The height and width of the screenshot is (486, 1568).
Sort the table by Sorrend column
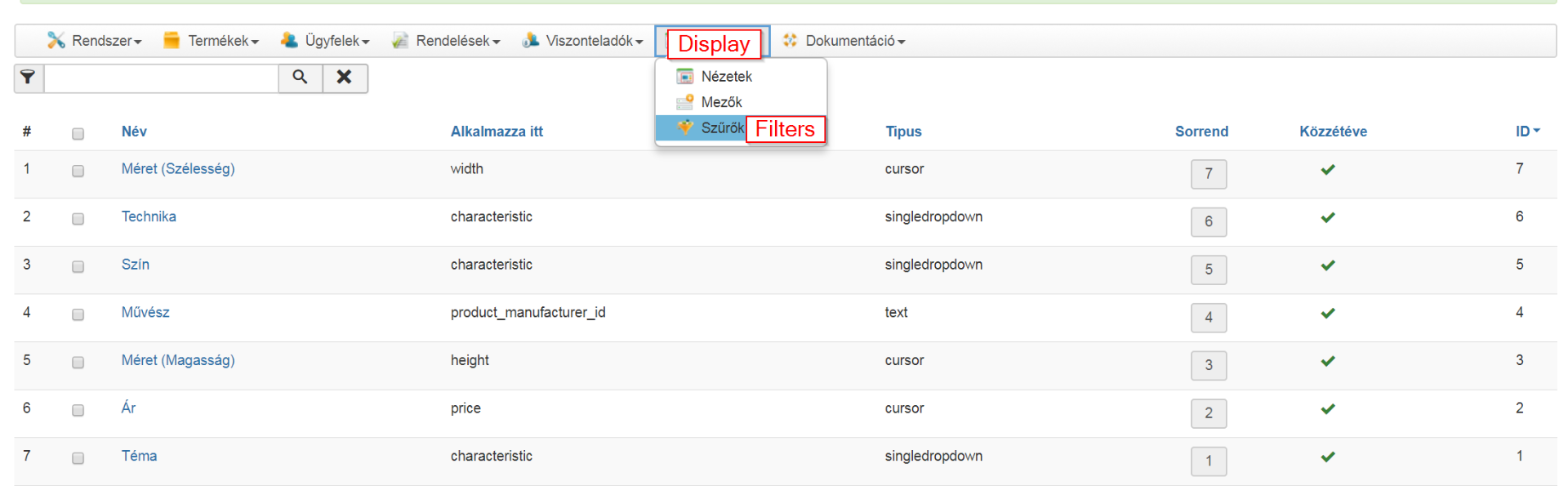pyautogui.click(x=1201, y=132)
